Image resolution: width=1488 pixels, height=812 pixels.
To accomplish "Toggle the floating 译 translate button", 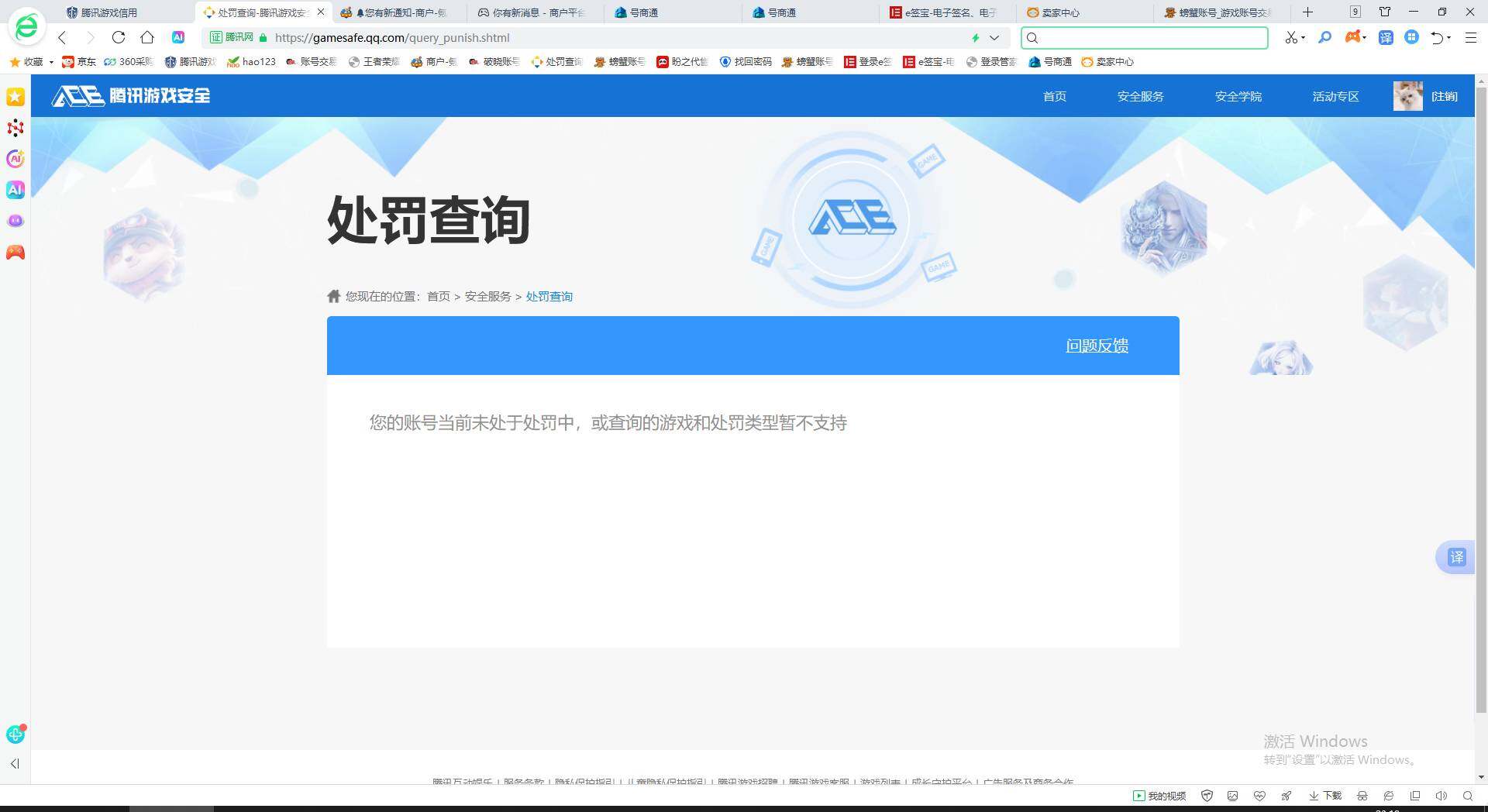I will point(1456,557).
